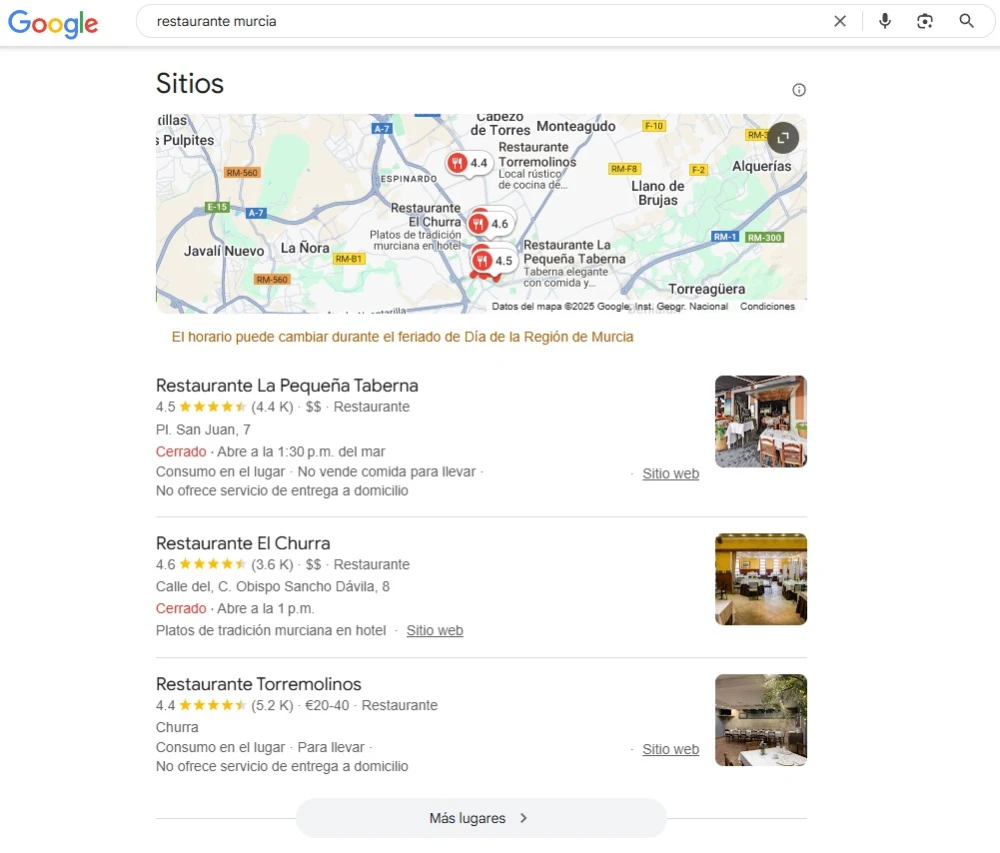1000x853 pixels.
Task: Click the address Calle del, C. Obispo Sancho Dávila, 8
Action: click(272, 587)
